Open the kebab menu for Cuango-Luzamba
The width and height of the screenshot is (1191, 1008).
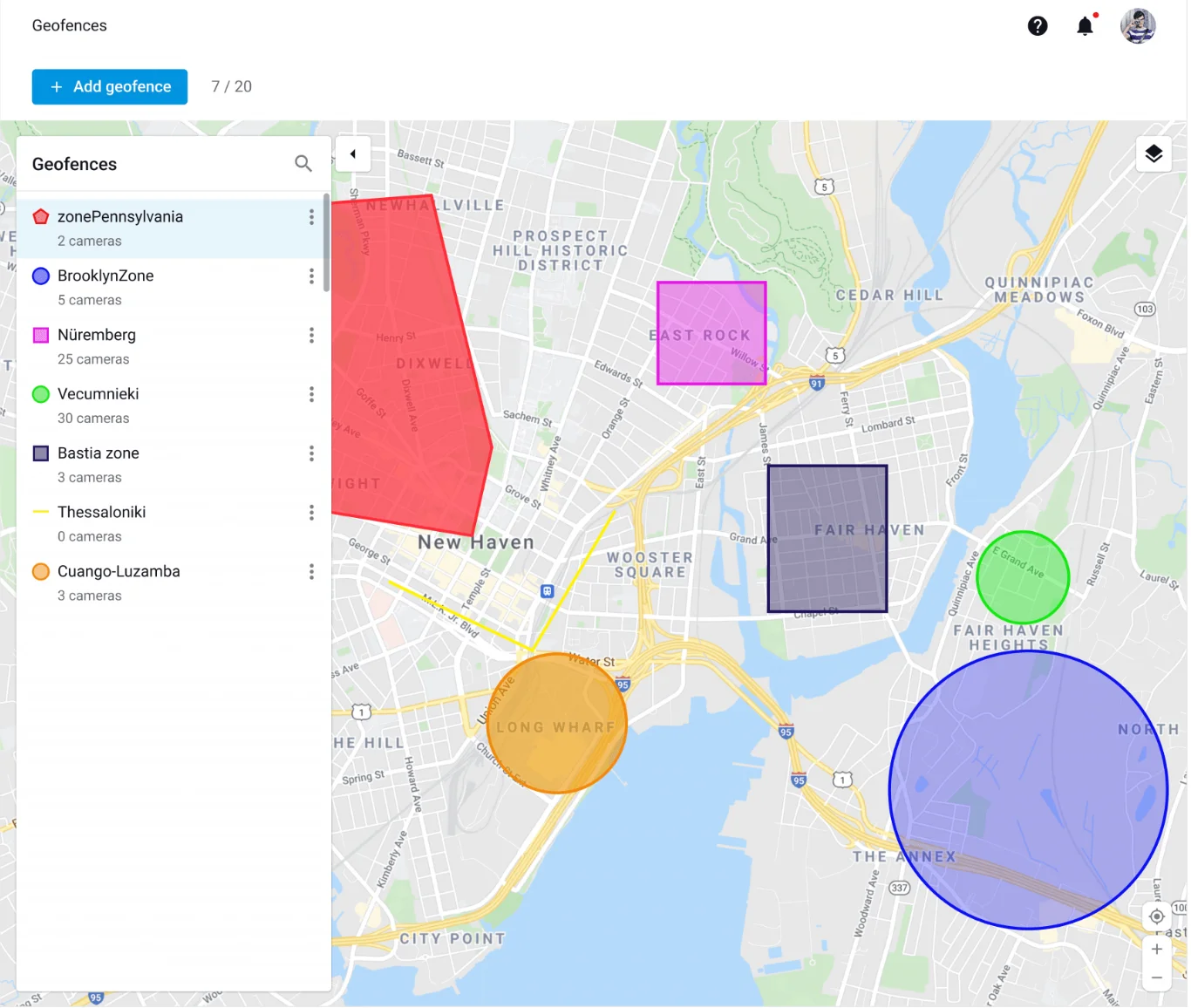pos(311,571)
